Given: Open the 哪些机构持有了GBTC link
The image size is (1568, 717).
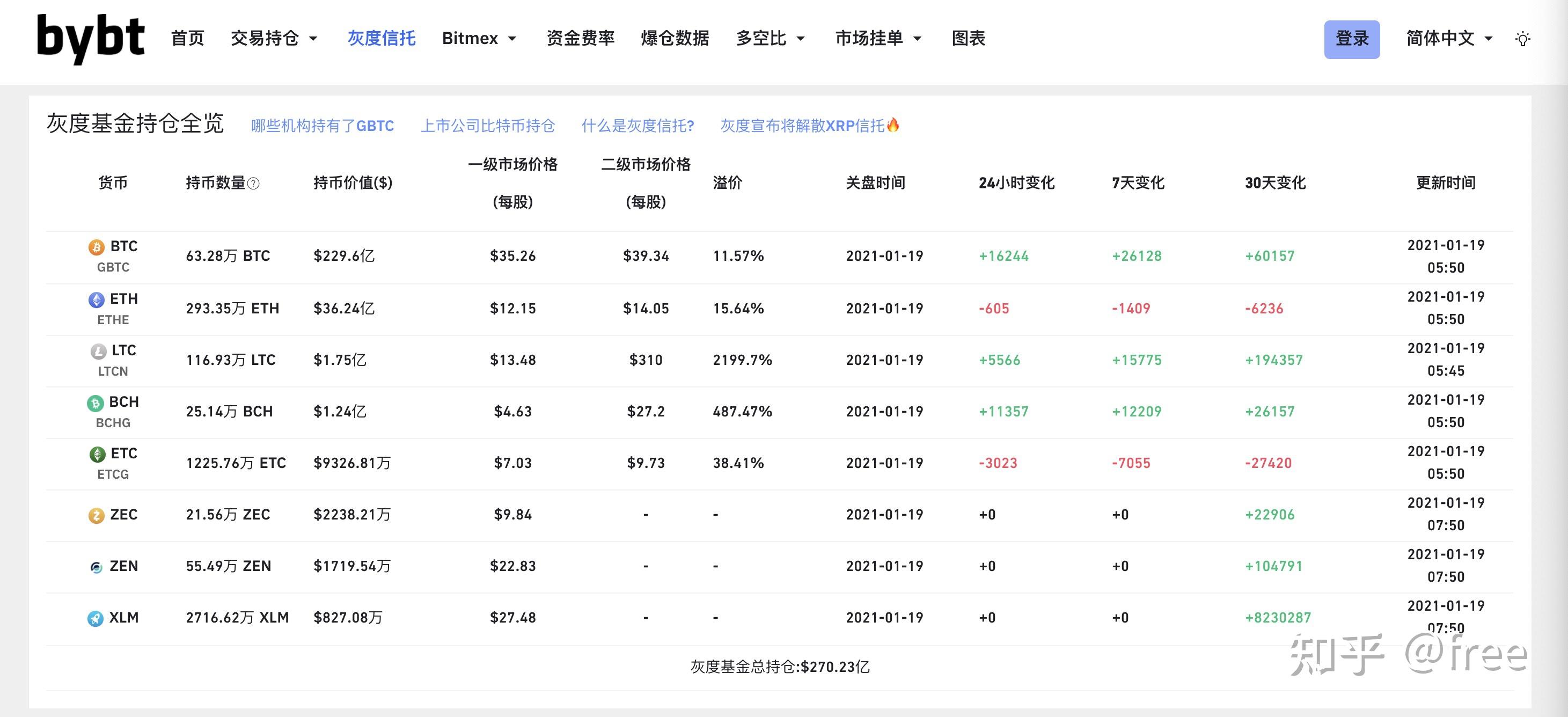Looking at the screenshot, I should pos(323,126).
